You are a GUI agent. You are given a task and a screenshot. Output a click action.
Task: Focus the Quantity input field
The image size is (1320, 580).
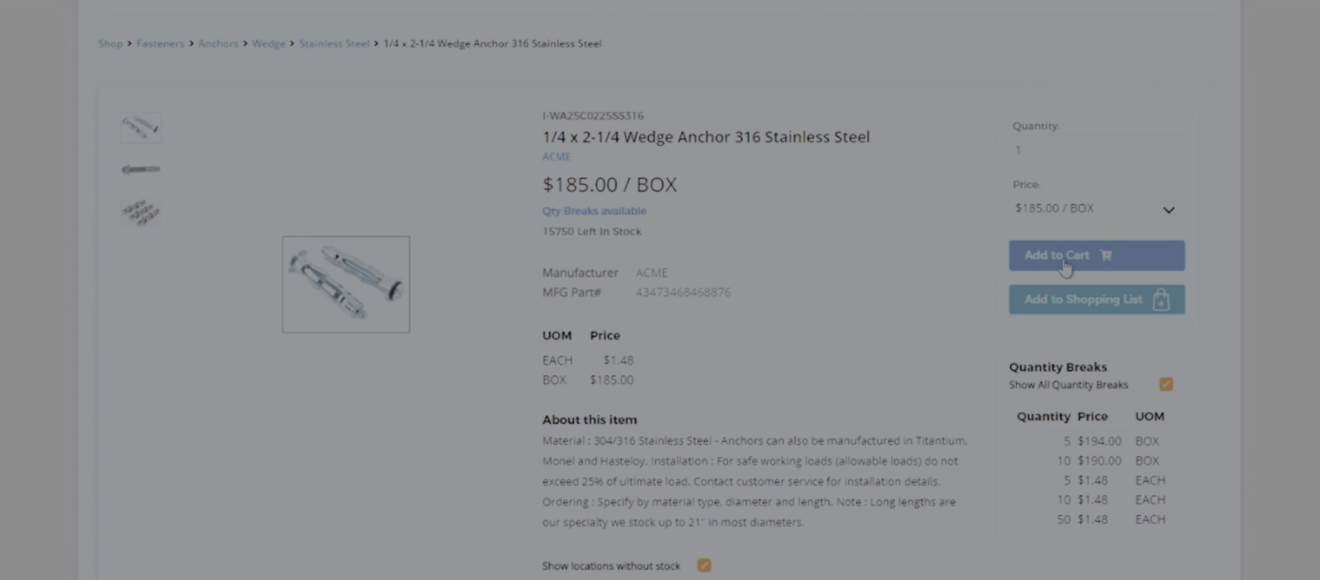click(1095, 150)
